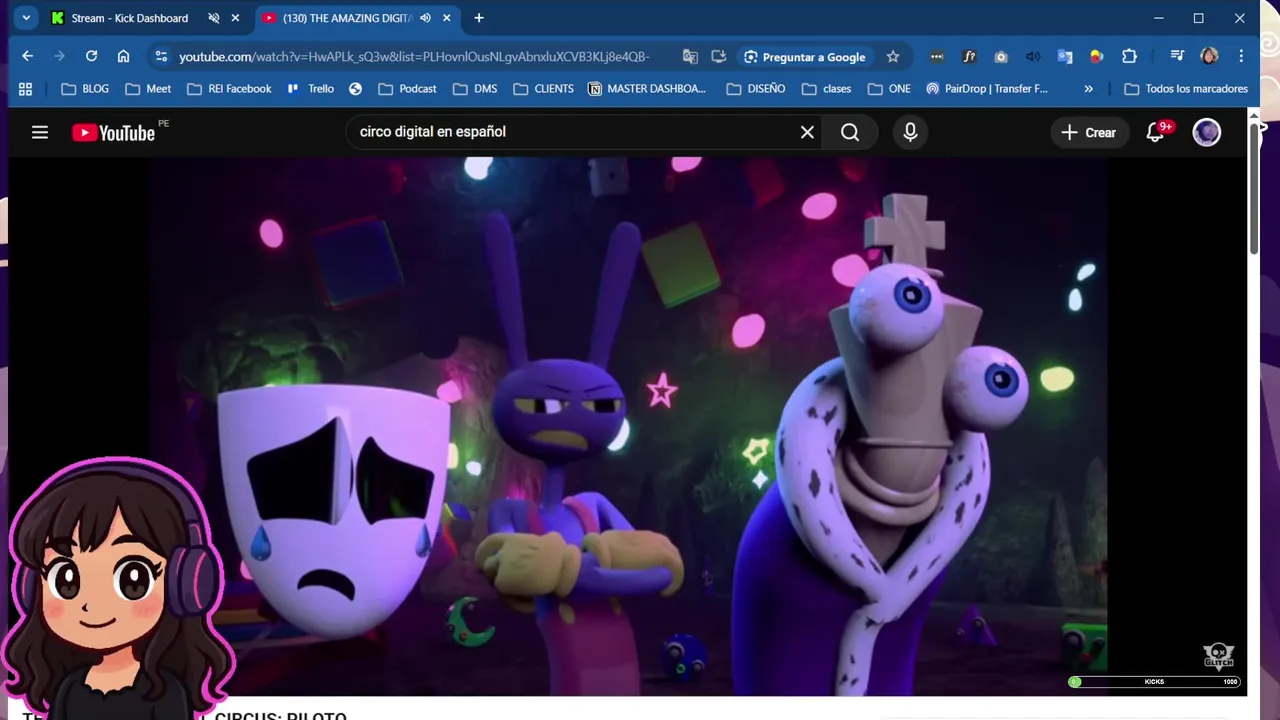This screenshot has height=720, width=1280.
Task: Click the page vertical scrollbar
Action: 1255,190
